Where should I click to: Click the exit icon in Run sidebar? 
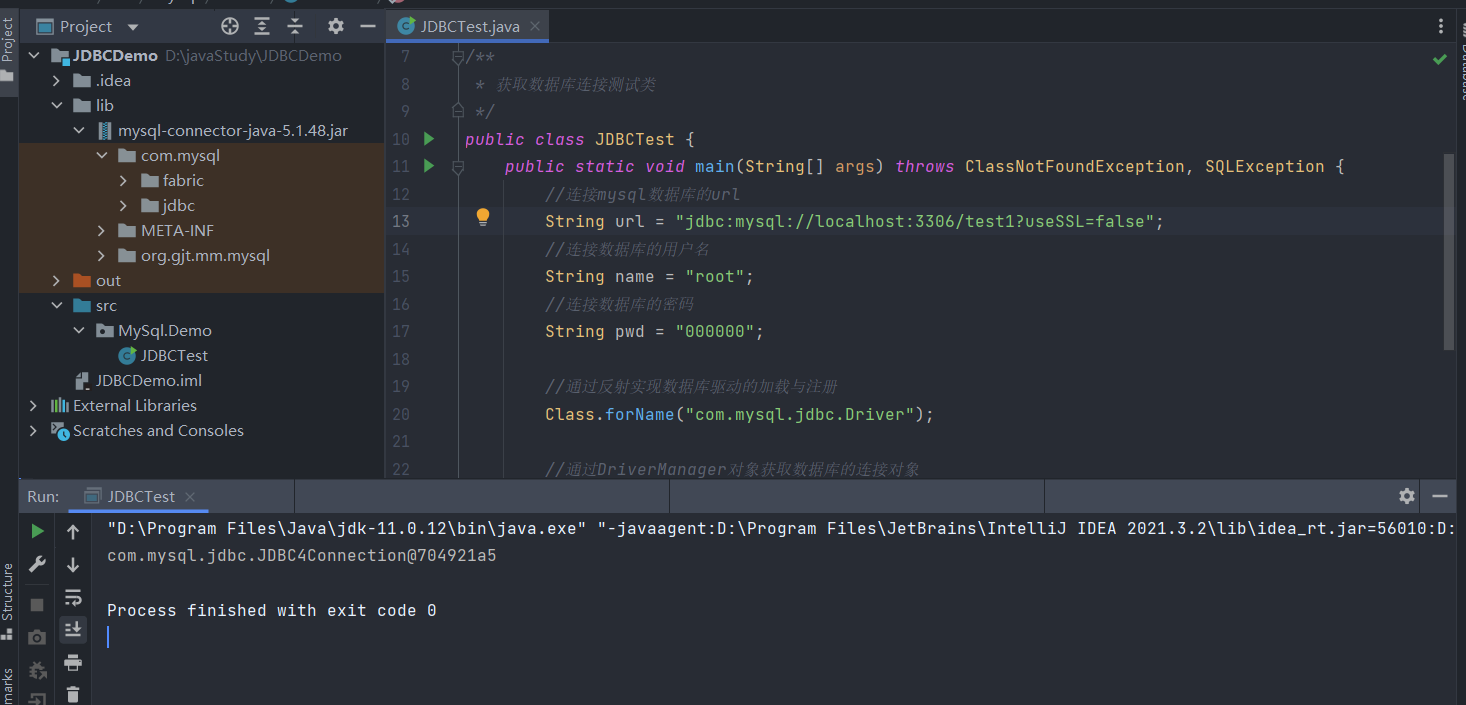coord(37,698)
